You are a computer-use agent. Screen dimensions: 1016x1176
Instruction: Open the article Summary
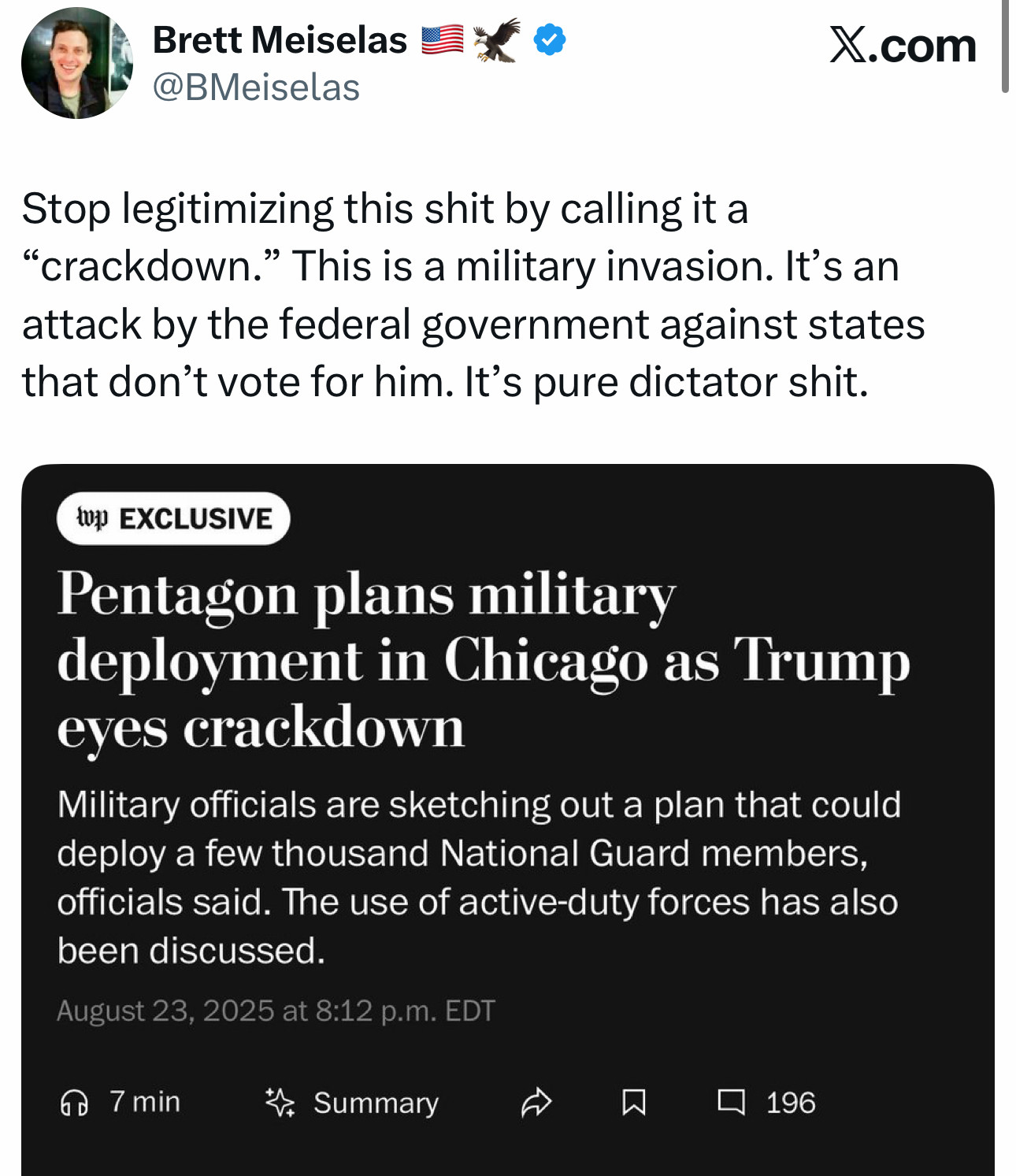pos(376,1103)
